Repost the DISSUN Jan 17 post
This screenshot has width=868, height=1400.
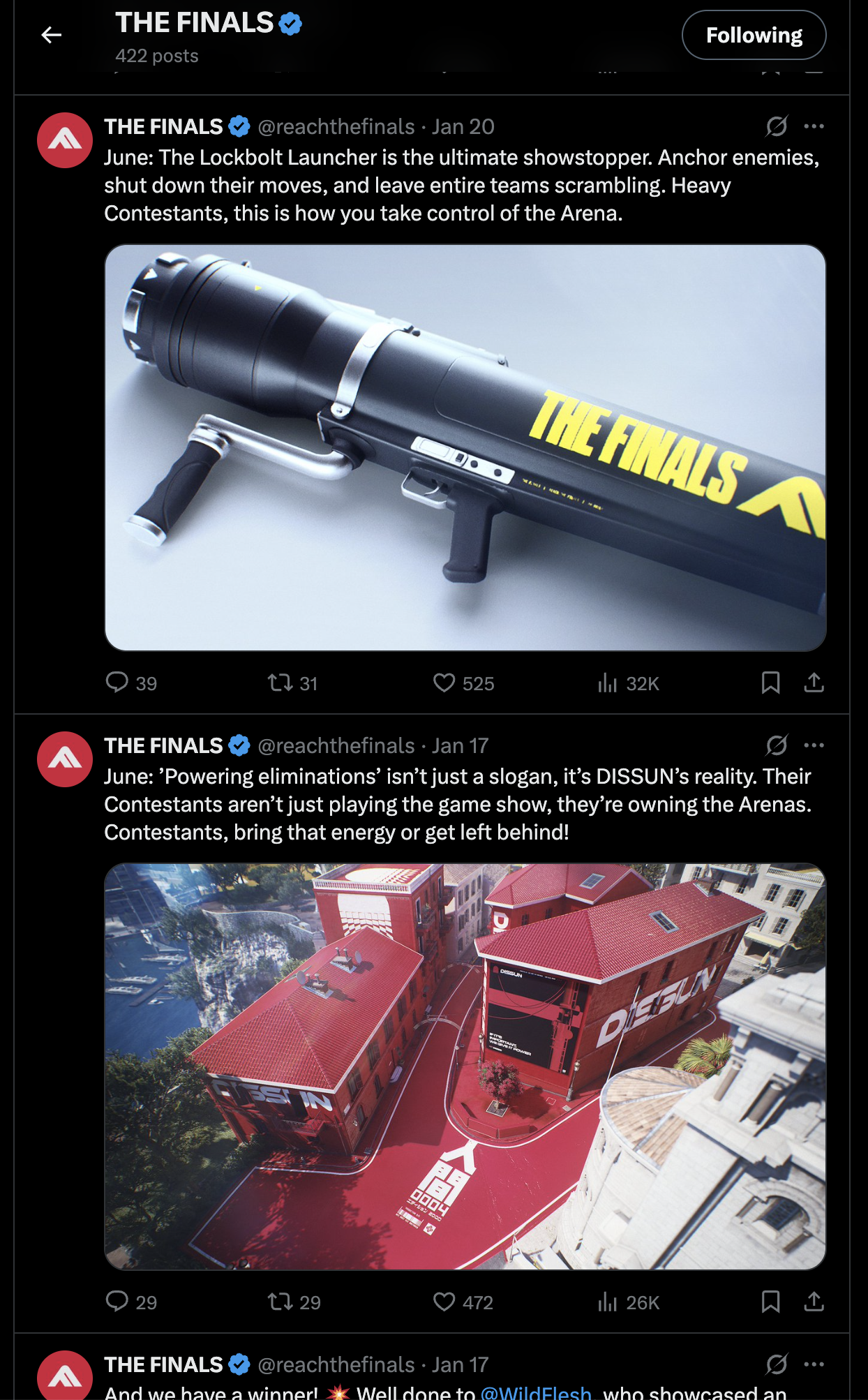(x=294, y=1302)
